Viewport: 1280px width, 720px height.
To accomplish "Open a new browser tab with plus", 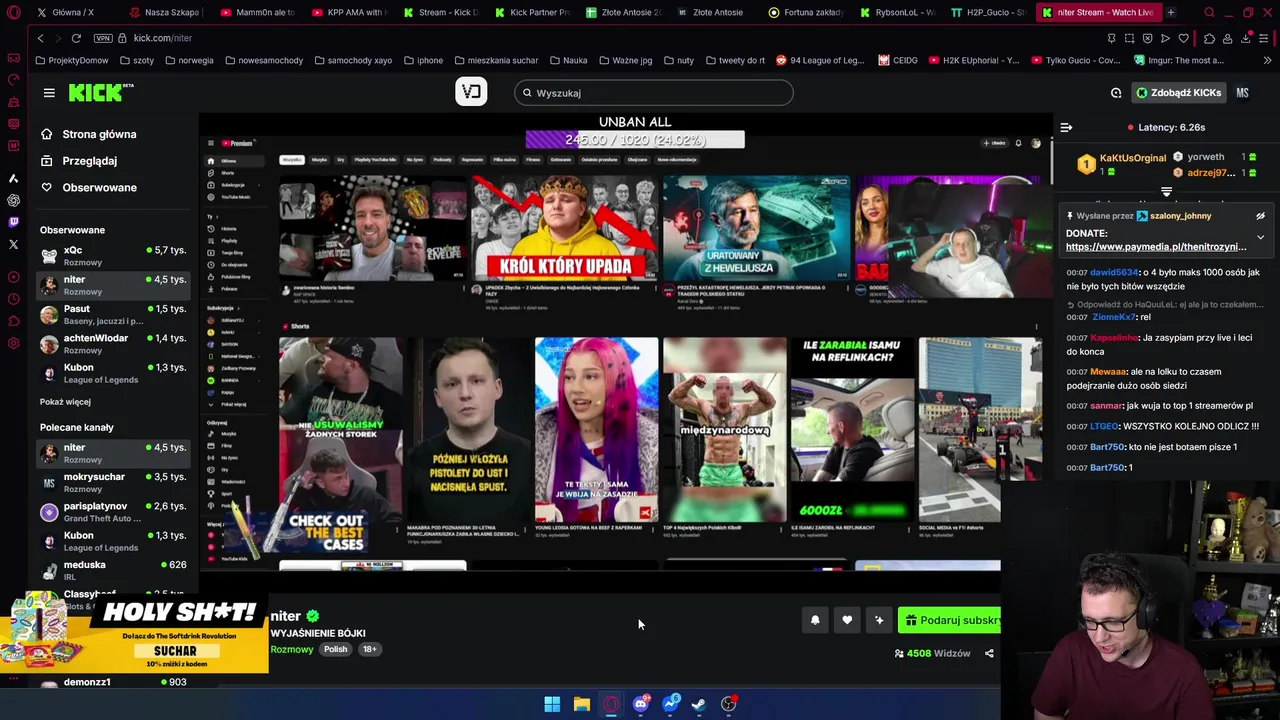I will point(1171,13).
